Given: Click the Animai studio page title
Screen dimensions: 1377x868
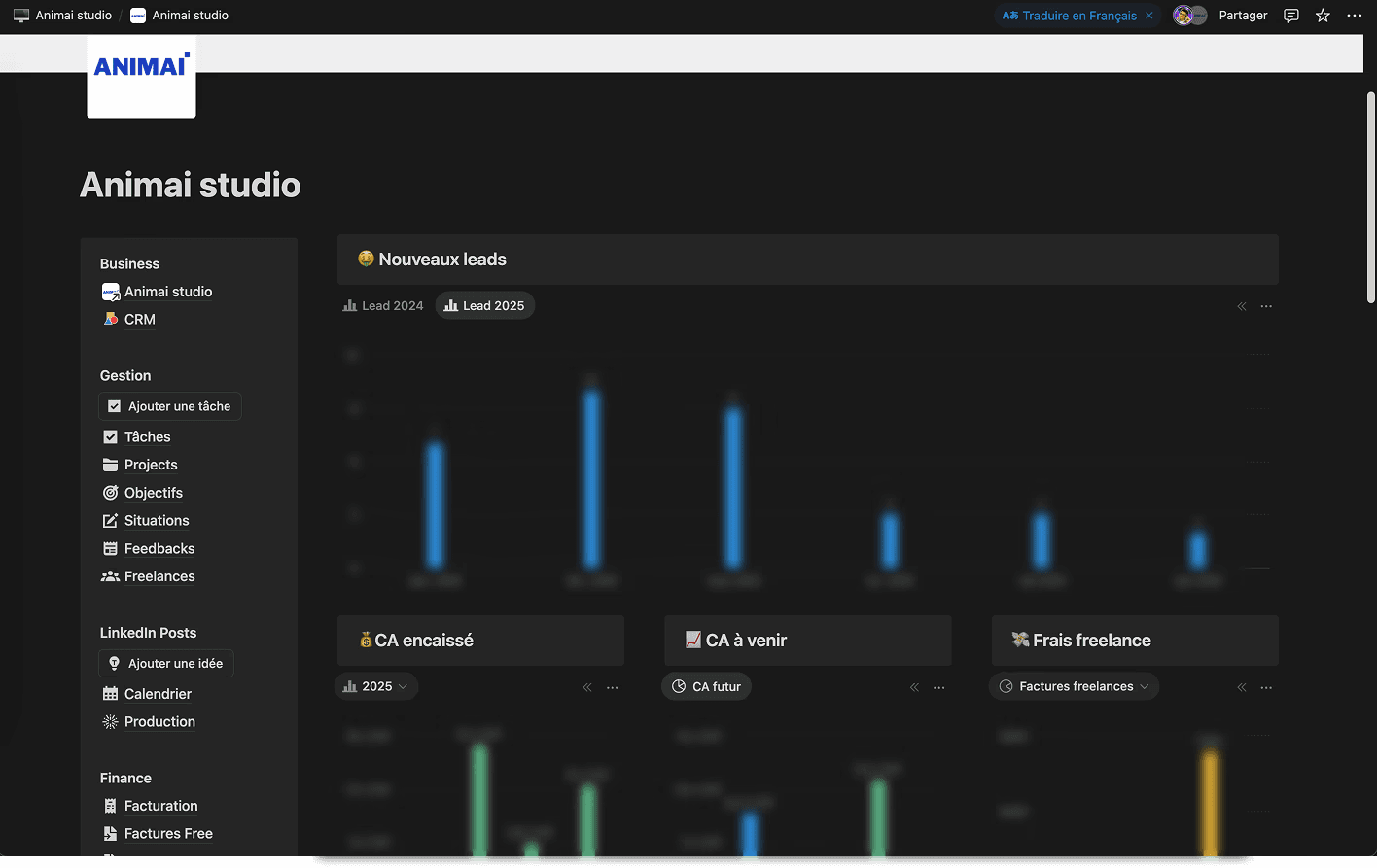Looking at the screenshot, I should (191, 185).
